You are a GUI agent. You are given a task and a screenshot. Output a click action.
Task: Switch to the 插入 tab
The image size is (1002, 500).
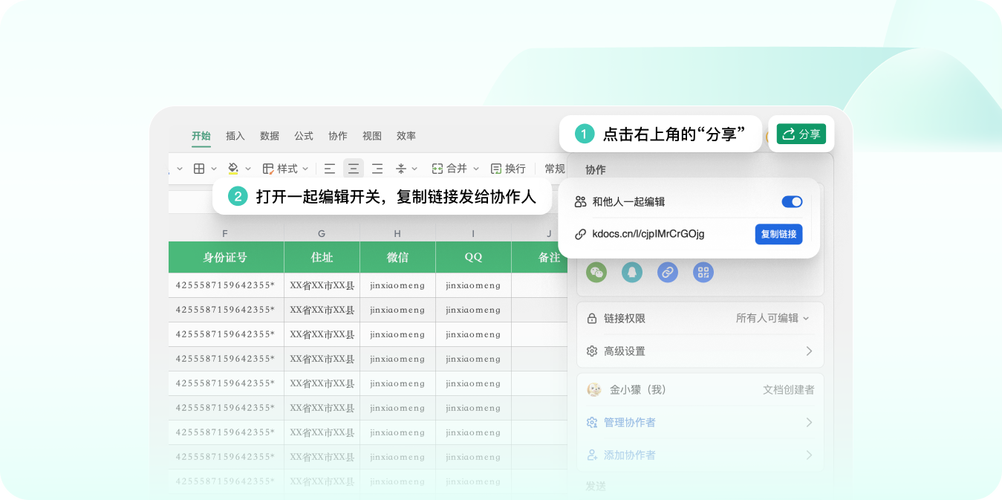coord(235,136)
